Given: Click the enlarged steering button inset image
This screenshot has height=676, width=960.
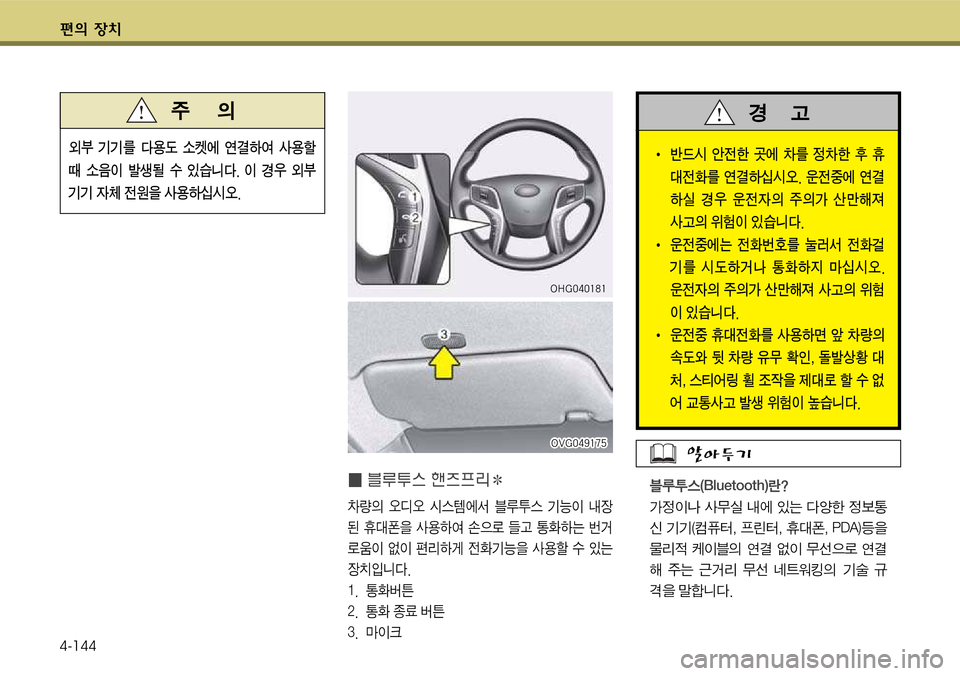Looking at the screenshot, I should click(403, 219).
